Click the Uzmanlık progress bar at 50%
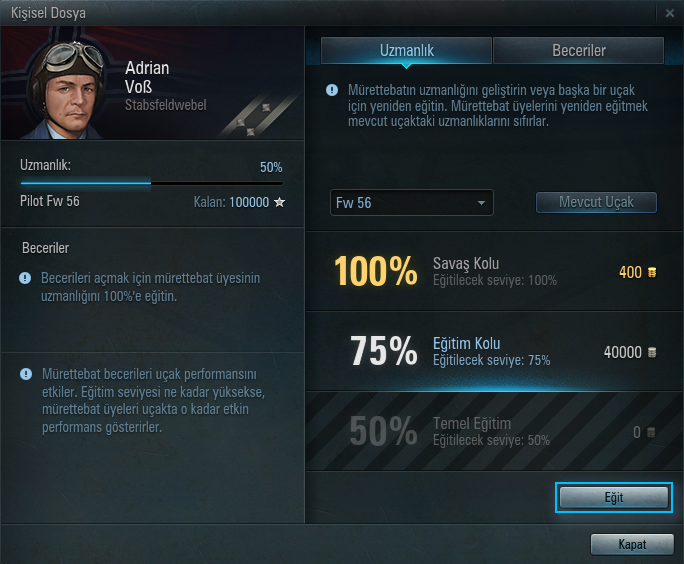The image size is (684, 564). click(x=151, y=184)
